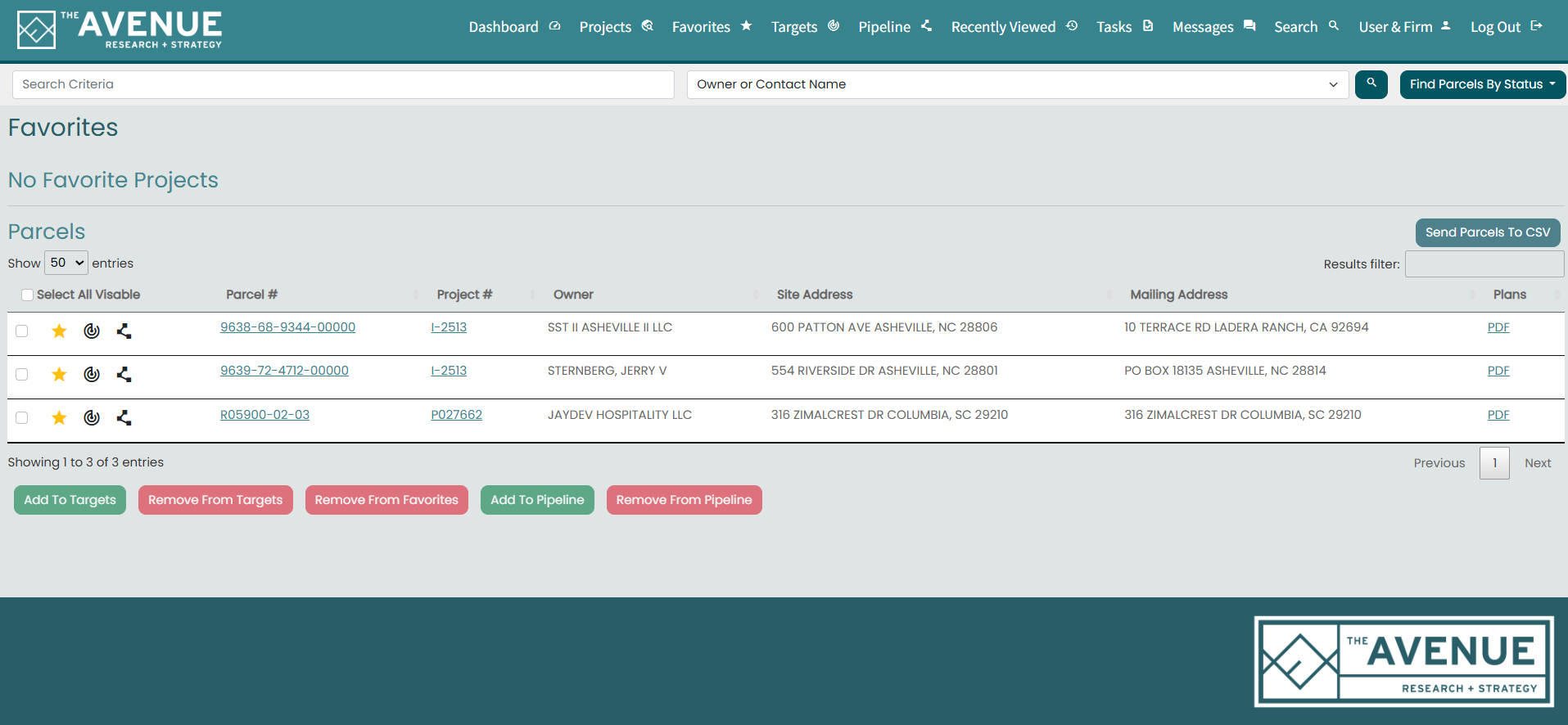Click the target icon in JAYDEV HOSPITALITY row
The height and width of the screenshot is (725, 1568).
tap(92, 417)
